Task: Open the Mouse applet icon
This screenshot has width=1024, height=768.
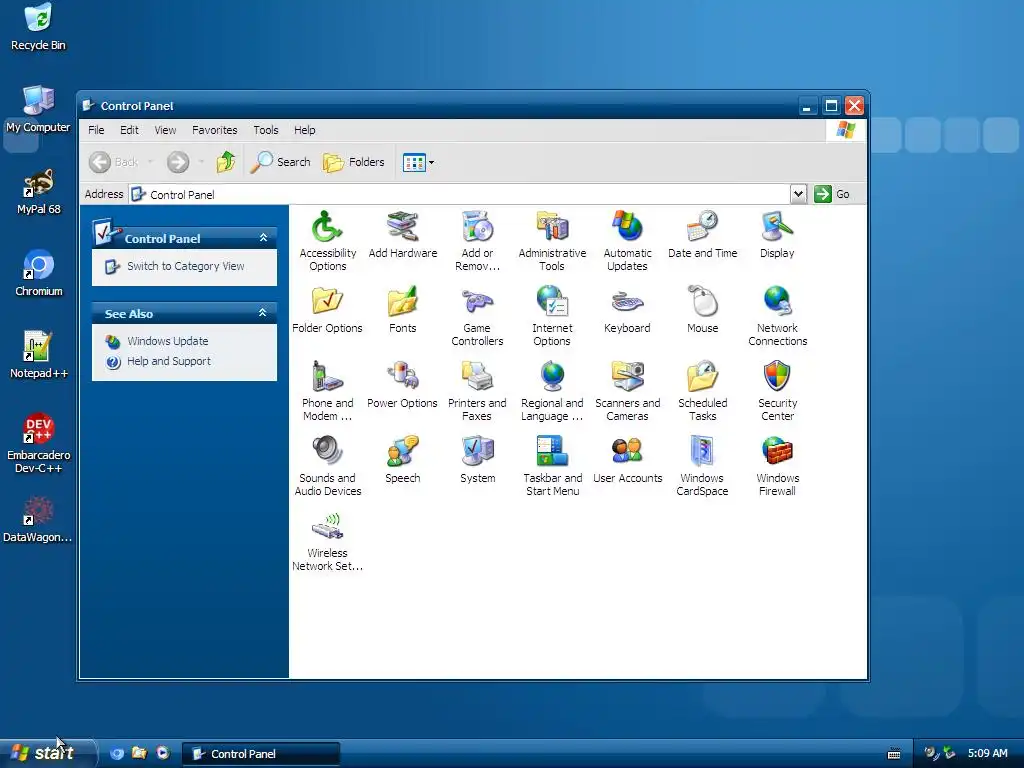Action: pyautogui.click(x=702, y=302)
